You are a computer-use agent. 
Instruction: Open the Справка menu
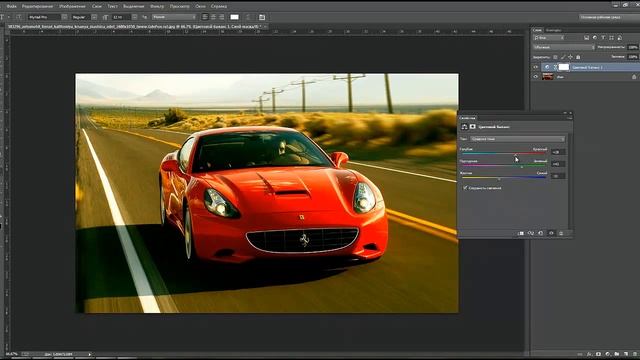pos(219,6)
